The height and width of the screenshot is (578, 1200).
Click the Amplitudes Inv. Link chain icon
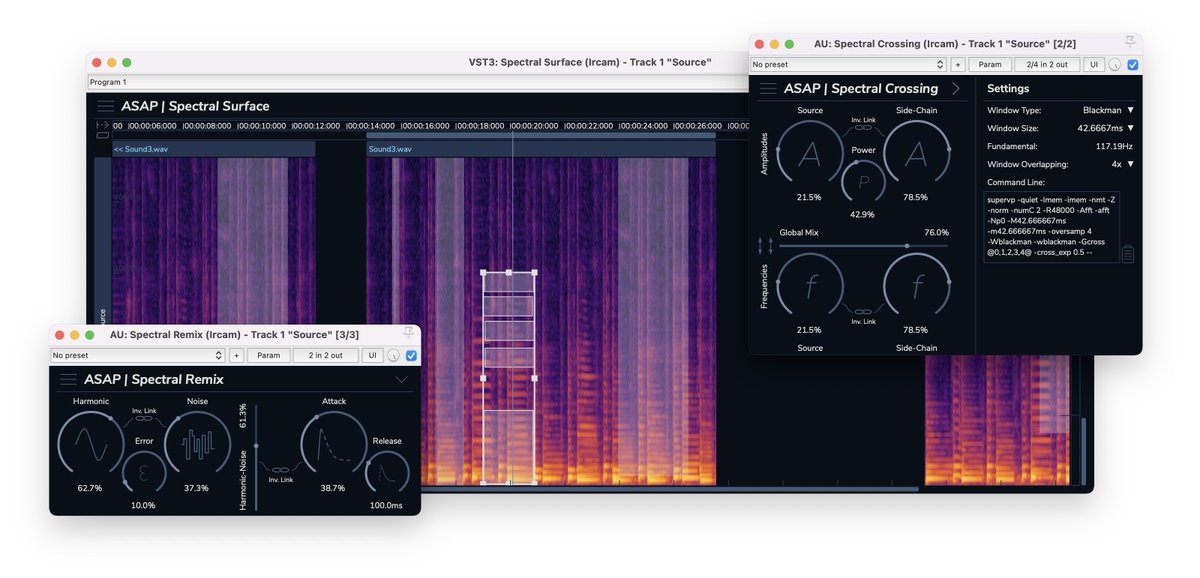862,129
